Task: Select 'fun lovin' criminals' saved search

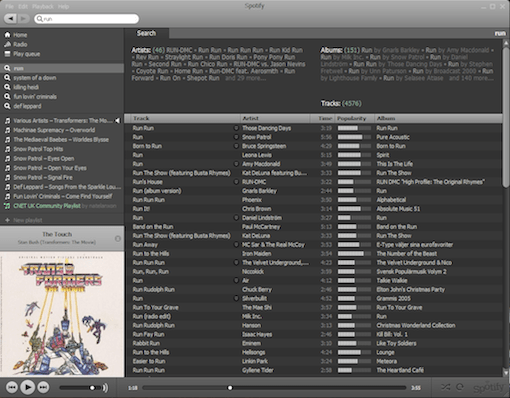Action: point(35,96)
